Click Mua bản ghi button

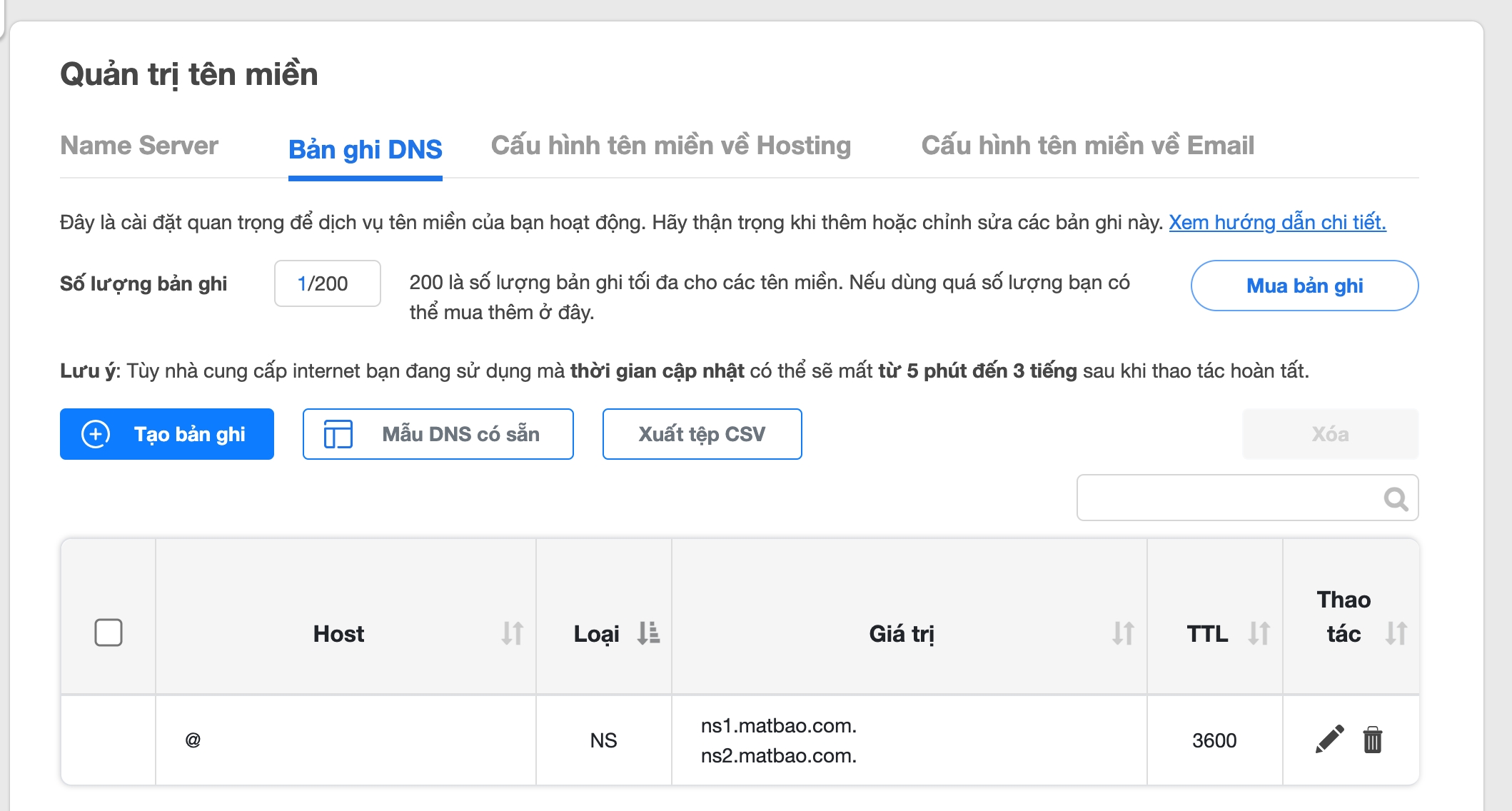pyautogui.click(x=1304, y=286)
